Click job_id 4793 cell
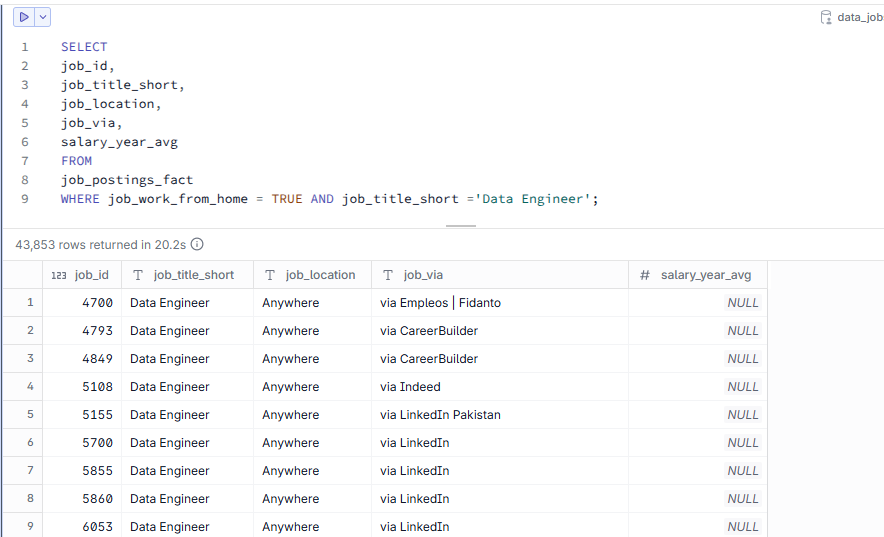The width and height of the screenshot is (884, 537). [82, 331]
